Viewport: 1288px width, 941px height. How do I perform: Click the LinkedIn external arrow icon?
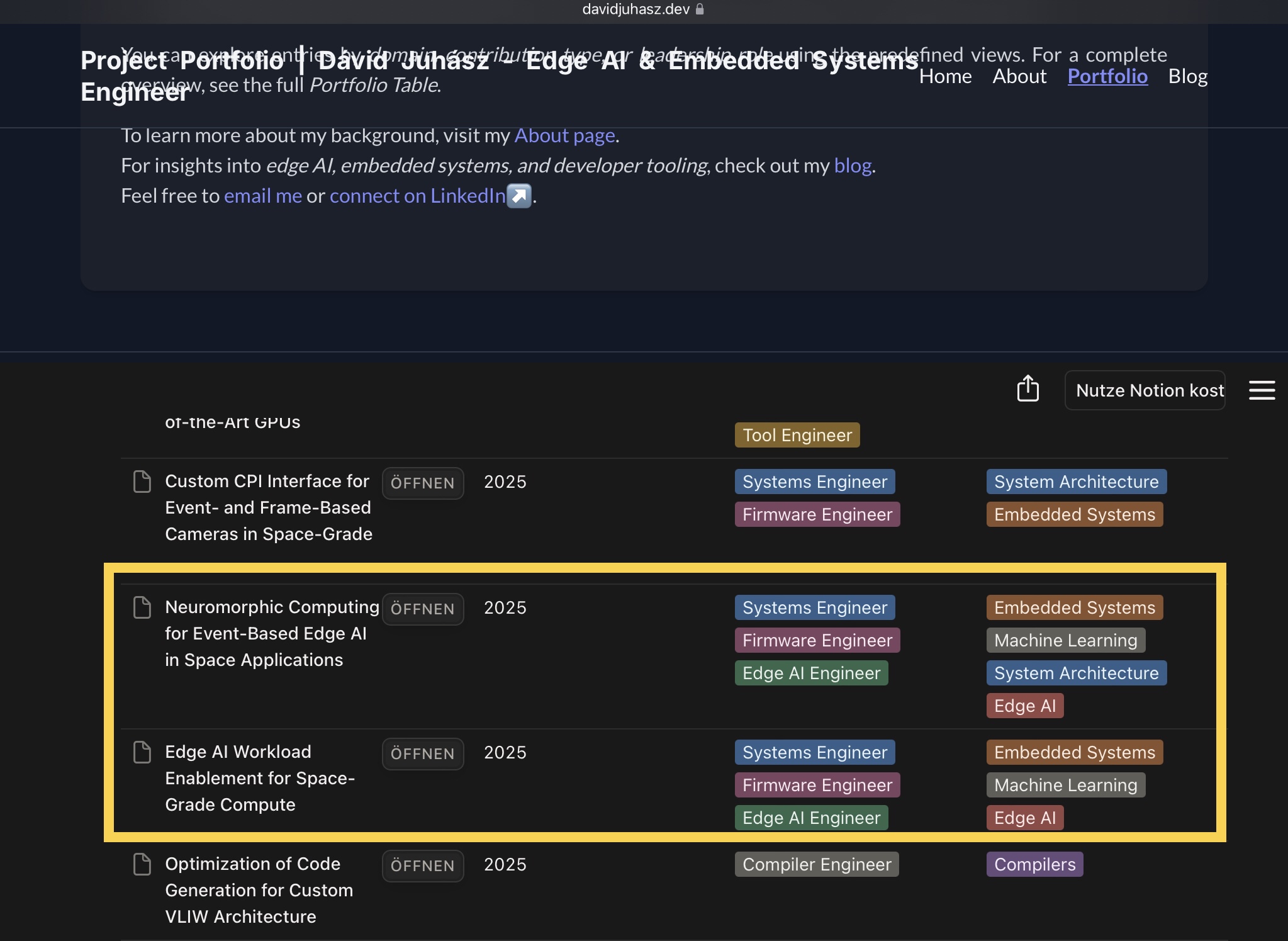(519, 196)
